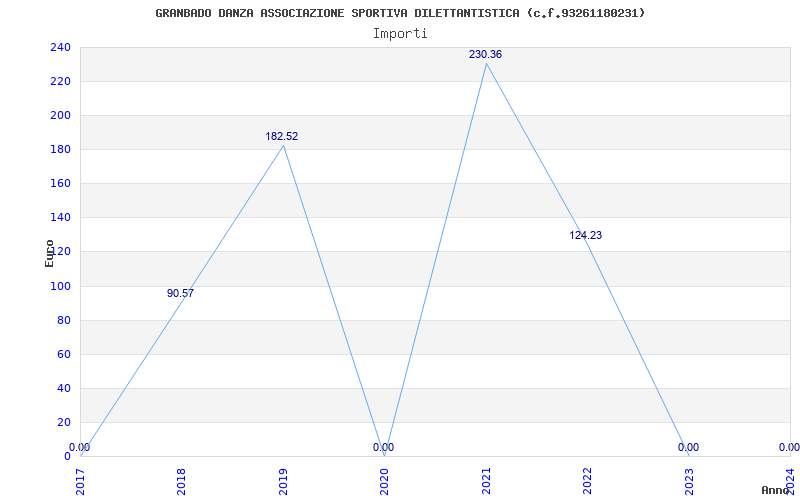800x500 pixels.
Task: Click the 0.00 label above 2020
Action: click(x=383, y=447)
